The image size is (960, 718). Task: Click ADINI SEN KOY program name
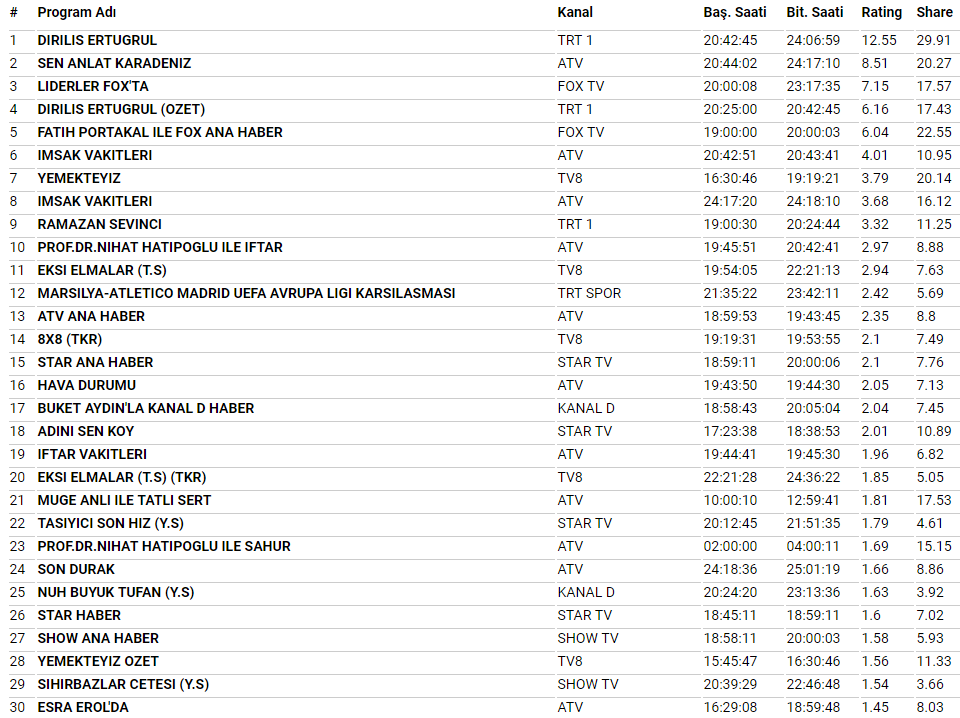click(x=86, y=431)
